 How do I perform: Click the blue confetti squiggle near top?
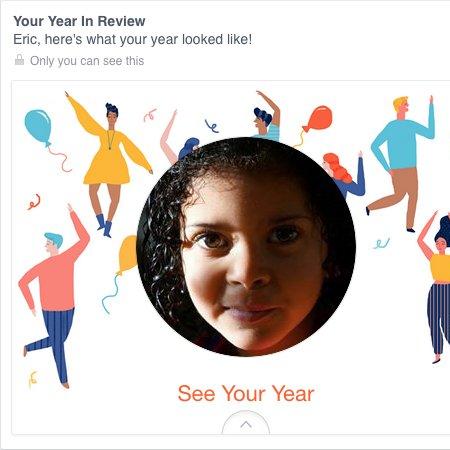click(212, 126)
